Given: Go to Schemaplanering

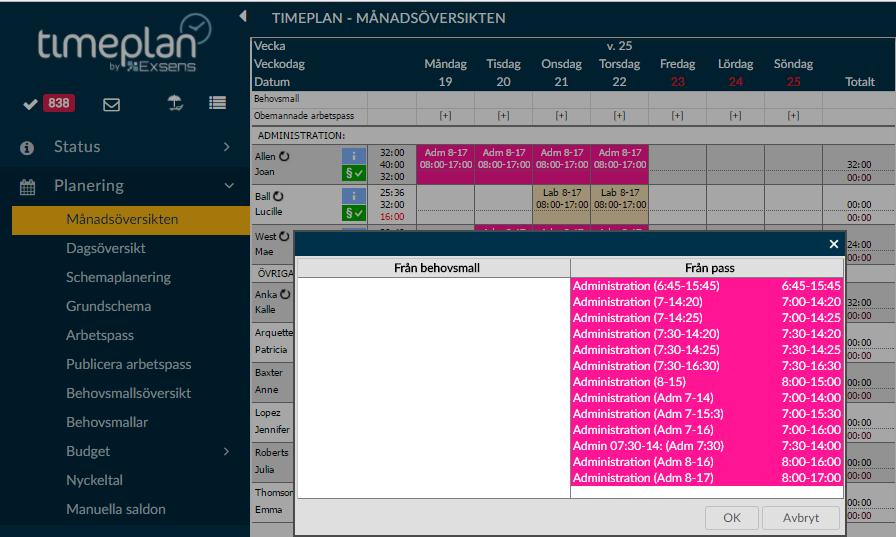Looking at the screenshot, I should (118, 278).
